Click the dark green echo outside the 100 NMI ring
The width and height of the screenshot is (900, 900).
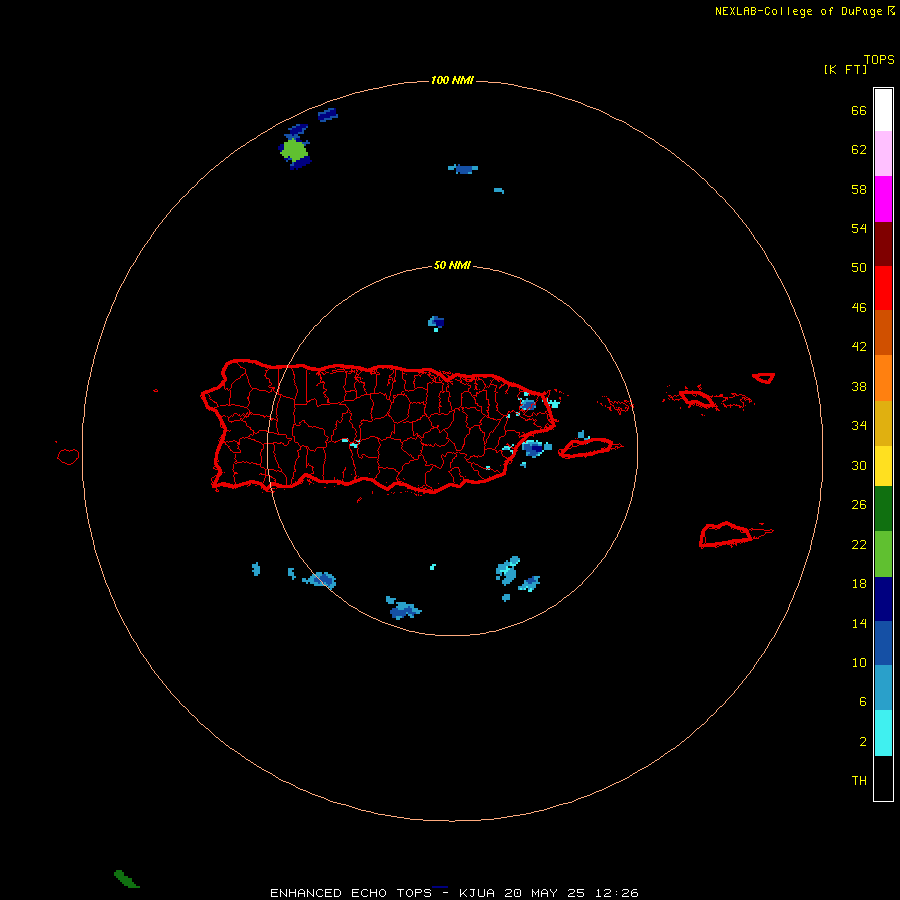click(x=126, y=879)
